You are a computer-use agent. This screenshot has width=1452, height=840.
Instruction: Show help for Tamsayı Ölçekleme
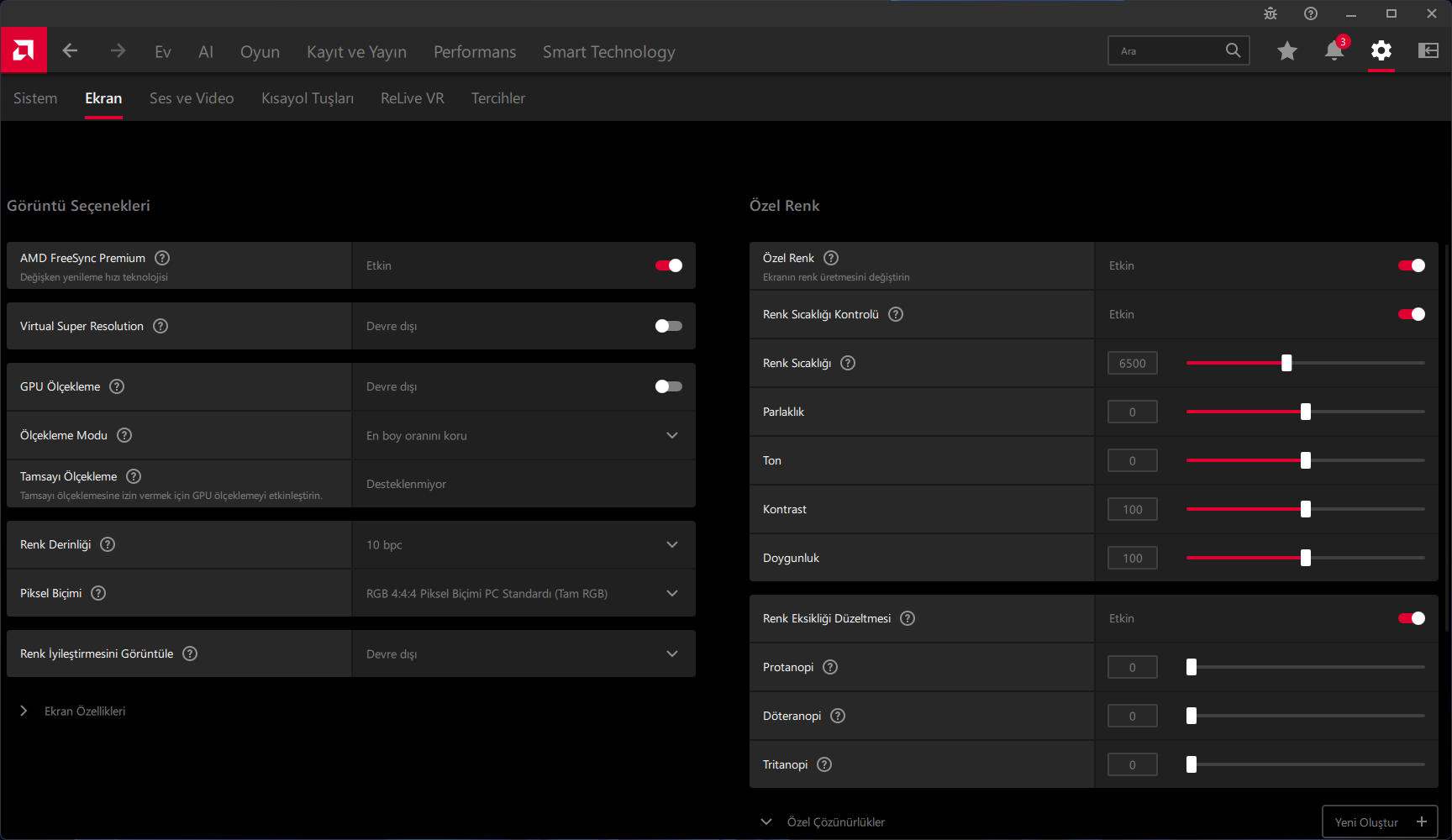click(134, 476)
